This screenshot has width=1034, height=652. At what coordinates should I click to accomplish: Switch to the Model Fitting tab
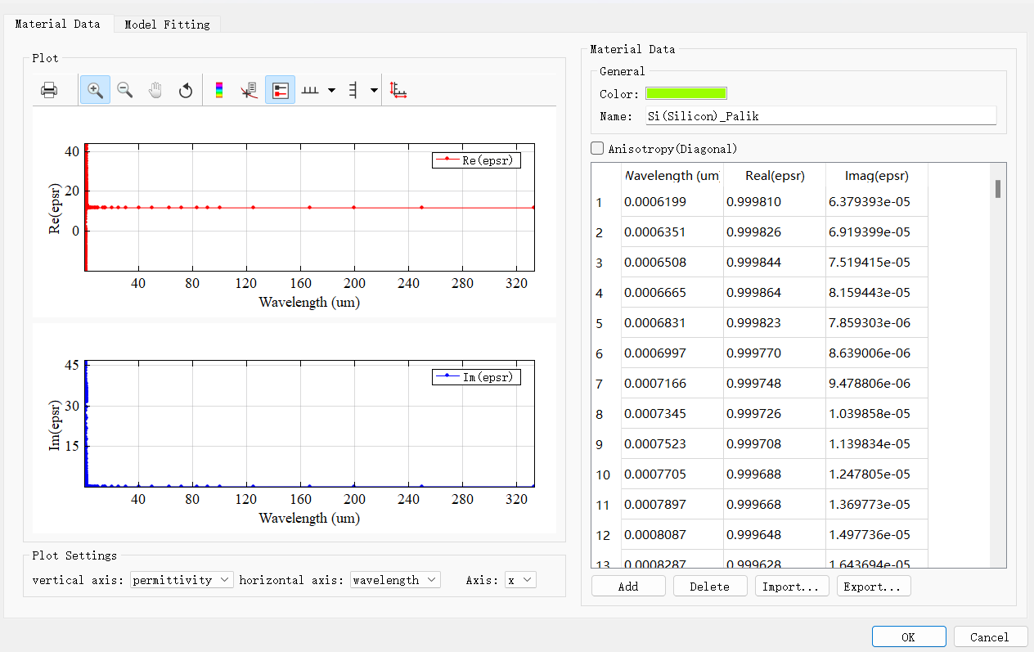pyautogui.click(x=167, y=24)
